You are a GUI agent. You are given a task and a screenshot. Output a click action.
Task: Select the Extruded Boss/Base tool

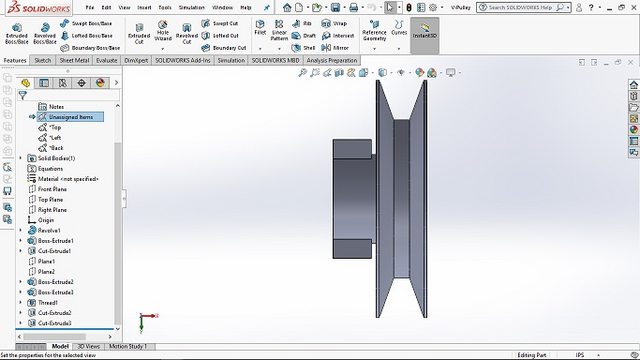(17, 33)
